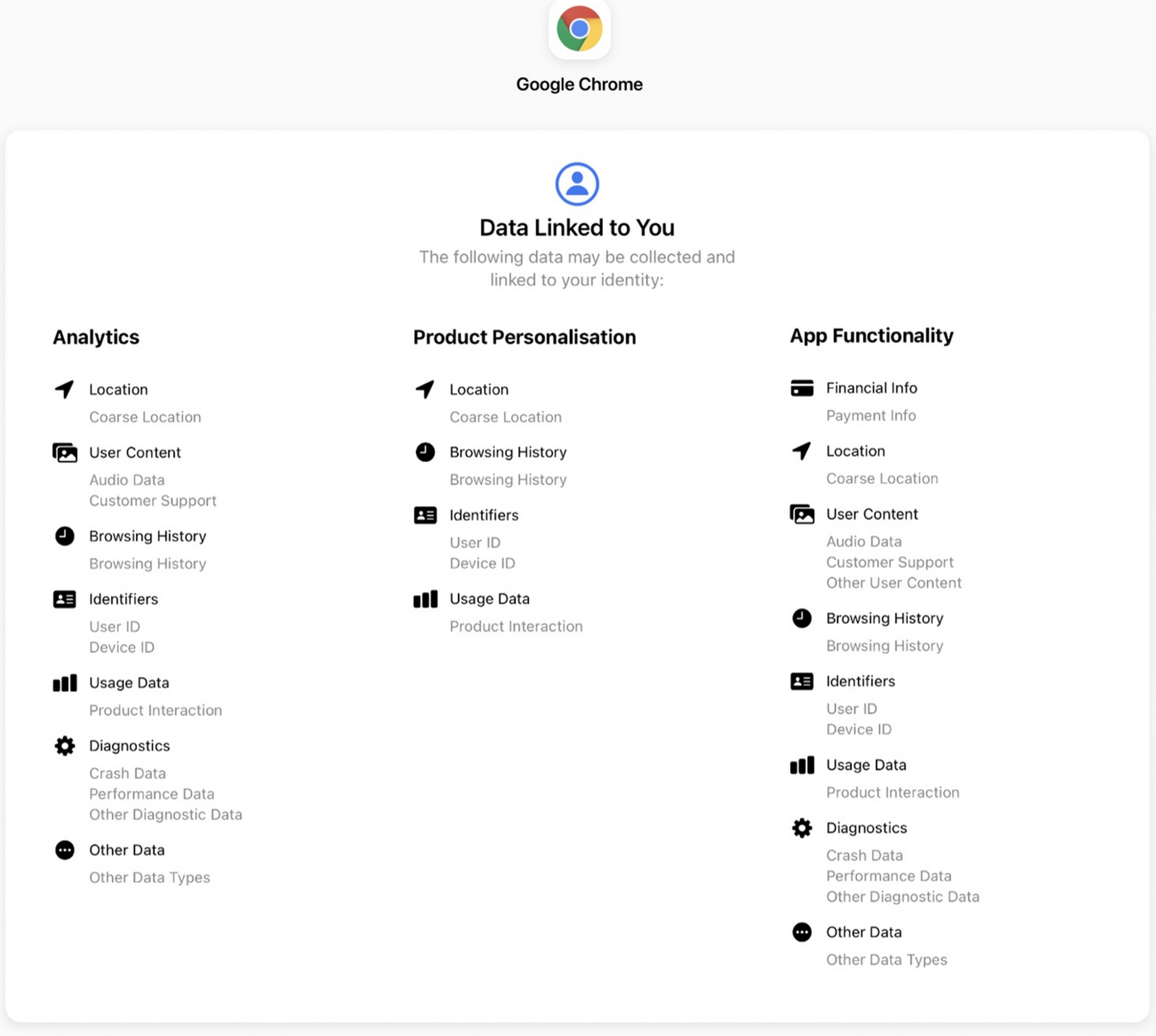The width and height of the screenshot is (1156, 1036).
Task: Click the Browsing History clock icon under Product Personalisation
Action: (425, 452)
